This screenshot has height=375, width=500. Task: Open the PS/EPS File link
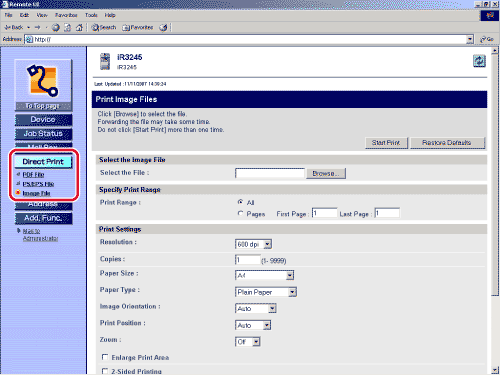tap(38, 184)
